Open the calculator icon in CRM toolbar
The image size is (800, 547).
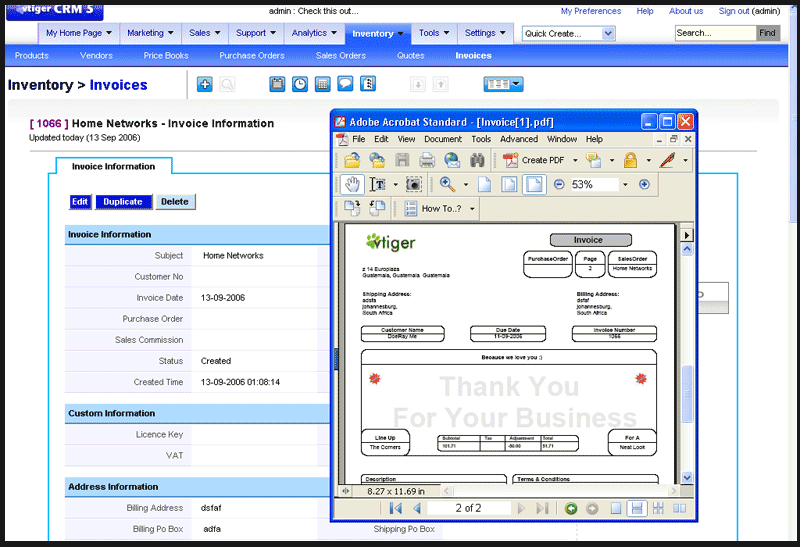click(x=322, y=84)
